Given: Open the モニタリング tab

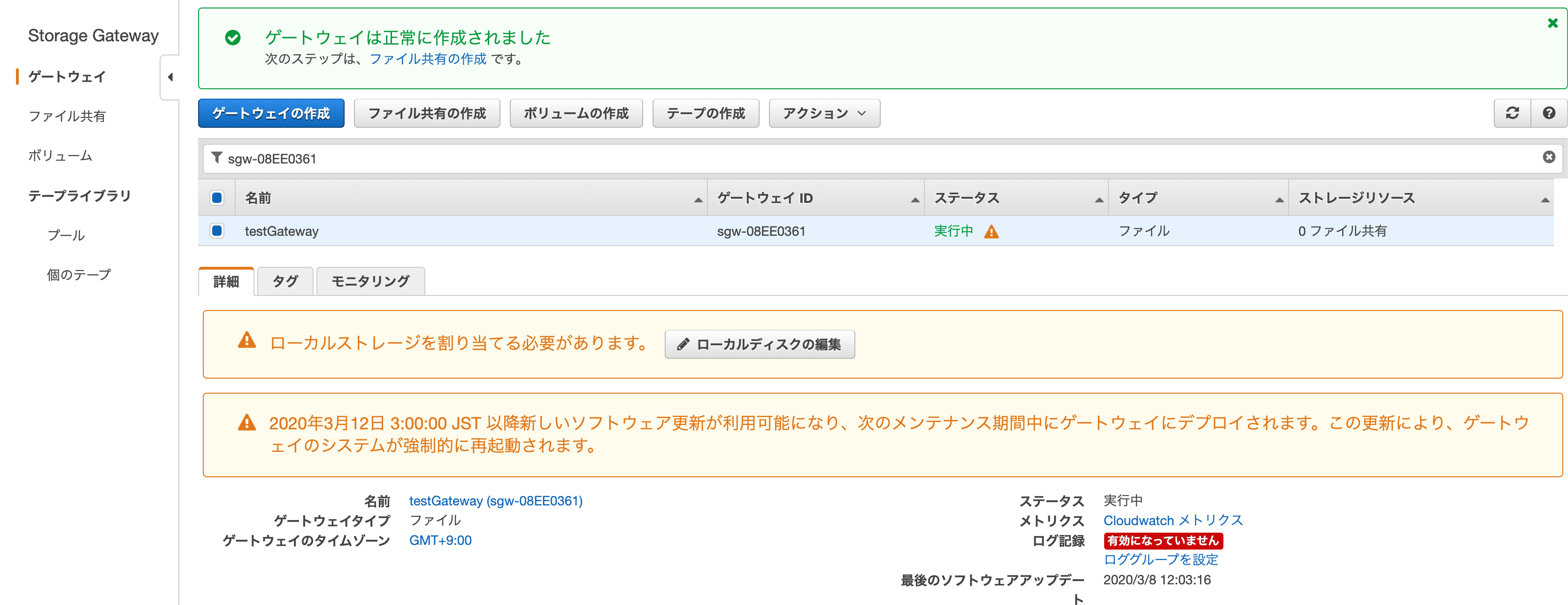Looking at the screenshot, I should (x=369, y=281).
